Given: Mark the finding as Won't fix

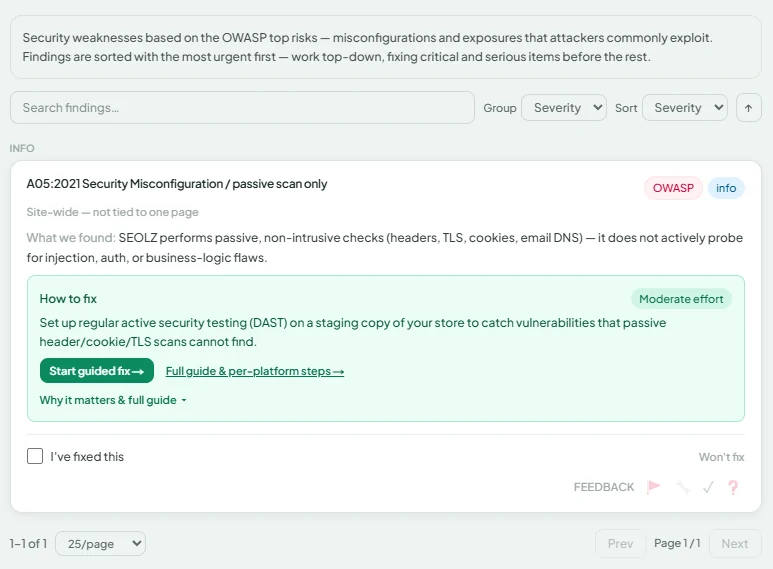Looking at the screenshot, I should pyautogui.click(x=721, y=457).
